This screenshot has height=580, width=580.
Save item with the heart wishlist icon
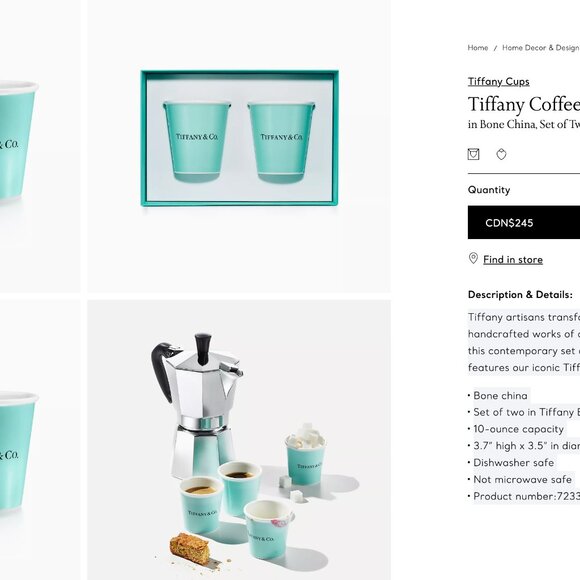(501, 154)
